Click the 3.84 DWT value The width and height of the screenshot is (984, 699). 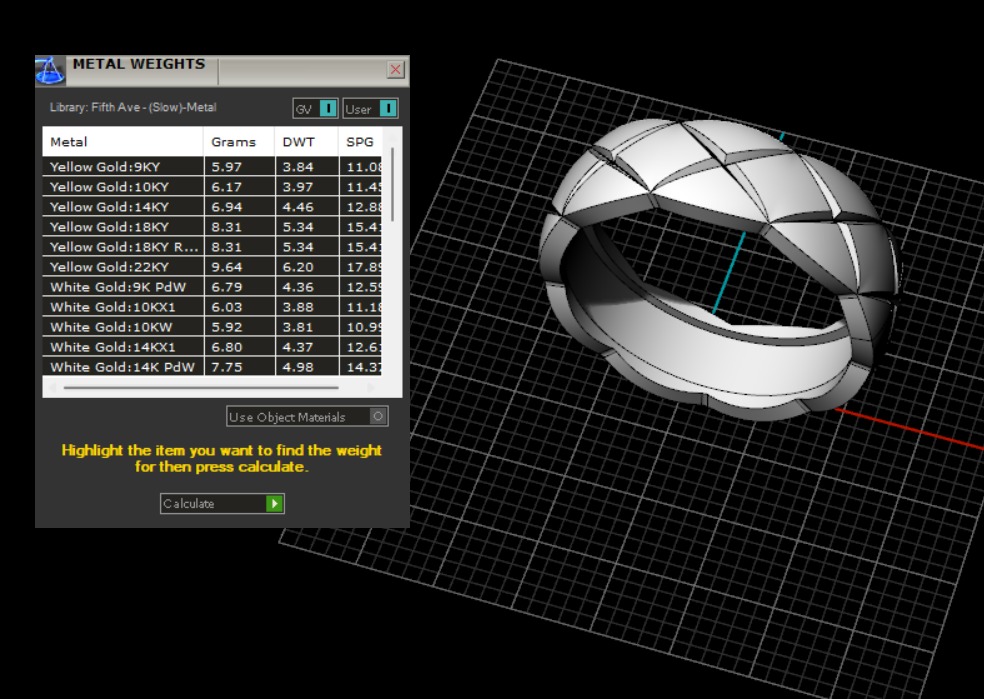(297, 167)
